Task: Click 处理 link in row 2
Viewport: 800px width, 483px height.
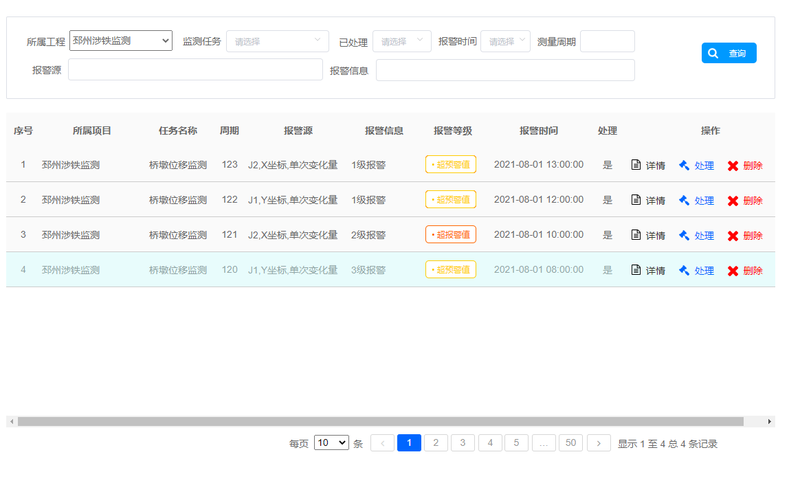Action: 704,200
